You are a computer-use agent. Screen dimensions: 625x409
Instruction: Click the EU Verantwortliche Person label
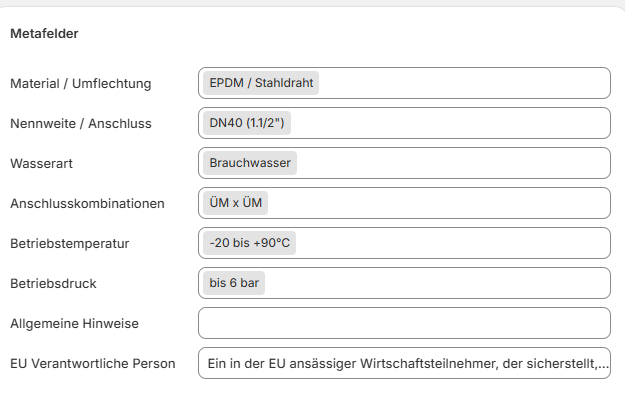[92, 363]
